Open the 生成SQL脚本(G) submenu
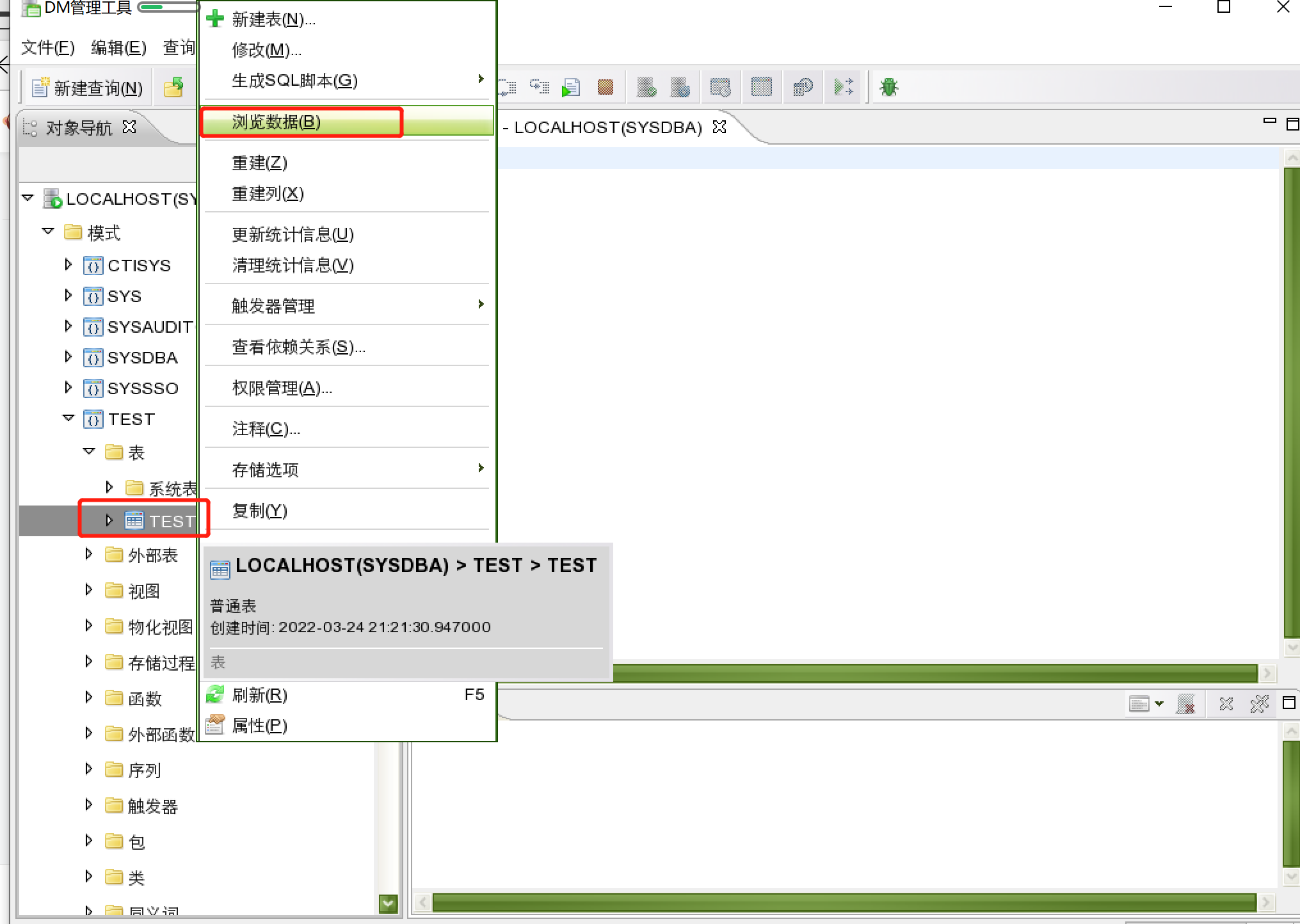This screenshot has width=1300, height=924. [294, 81]
